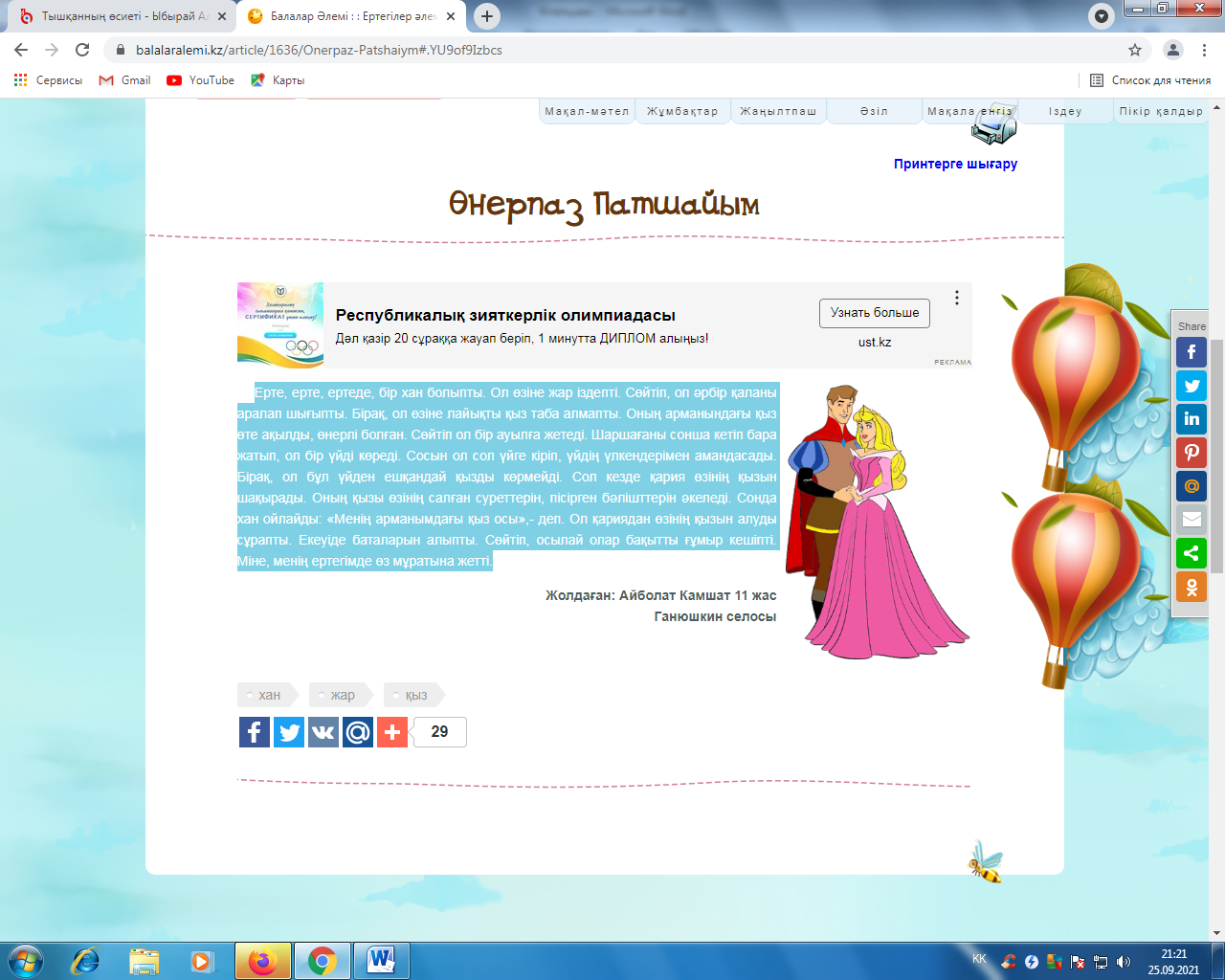The height and width of the screenshot is (980, 1225).
Task: Click the қыз tag
Action: [413, 695]
